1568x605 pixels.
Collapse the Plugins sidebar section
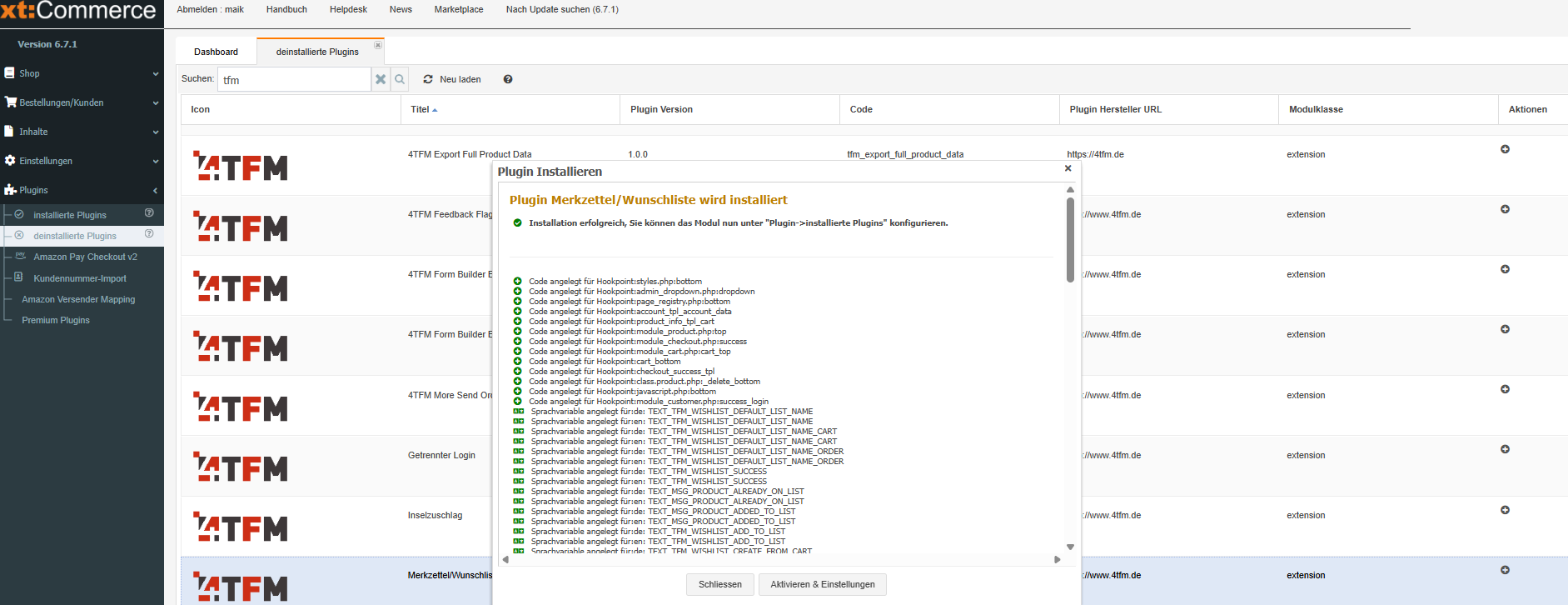(82, 190)
